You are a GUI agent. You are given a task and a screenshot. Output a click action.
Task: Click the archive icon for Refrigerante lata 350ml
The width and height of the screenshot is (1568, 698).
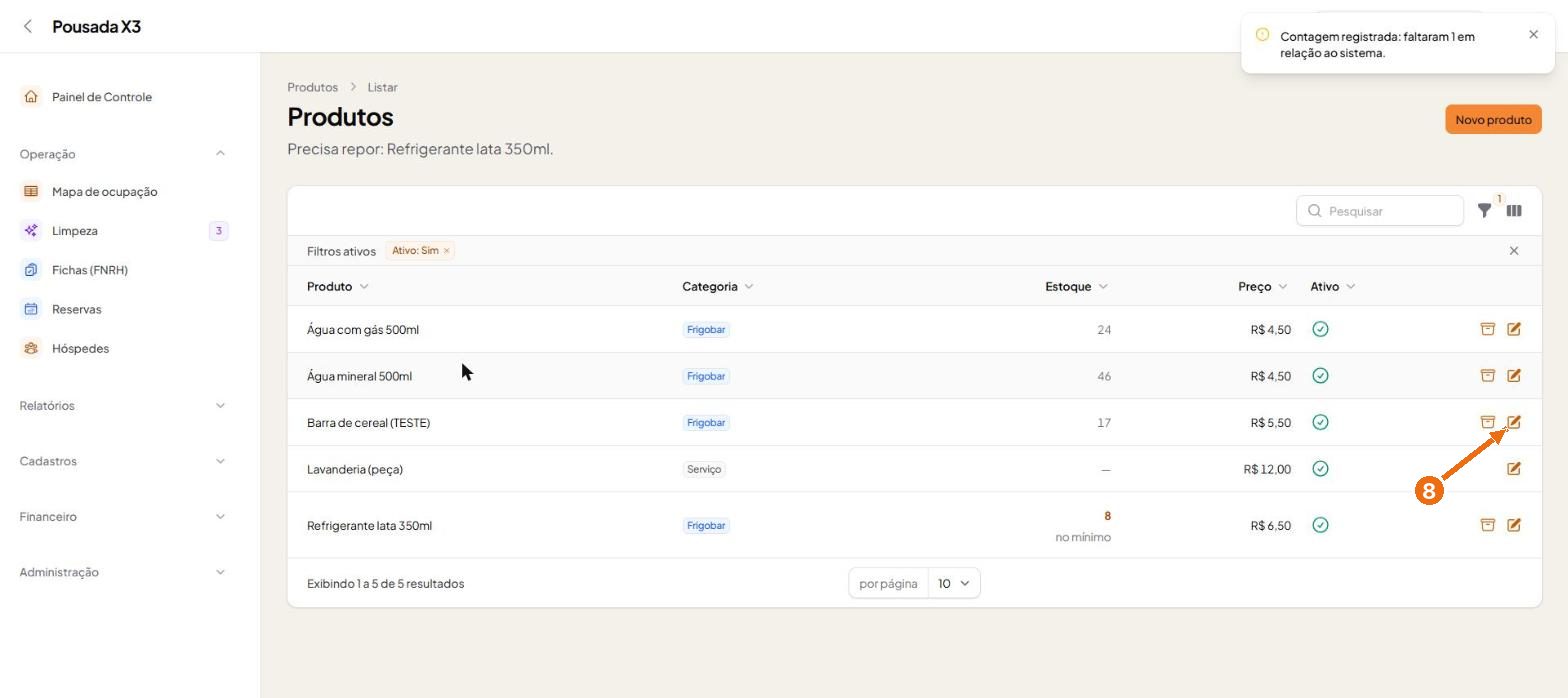1488,525
